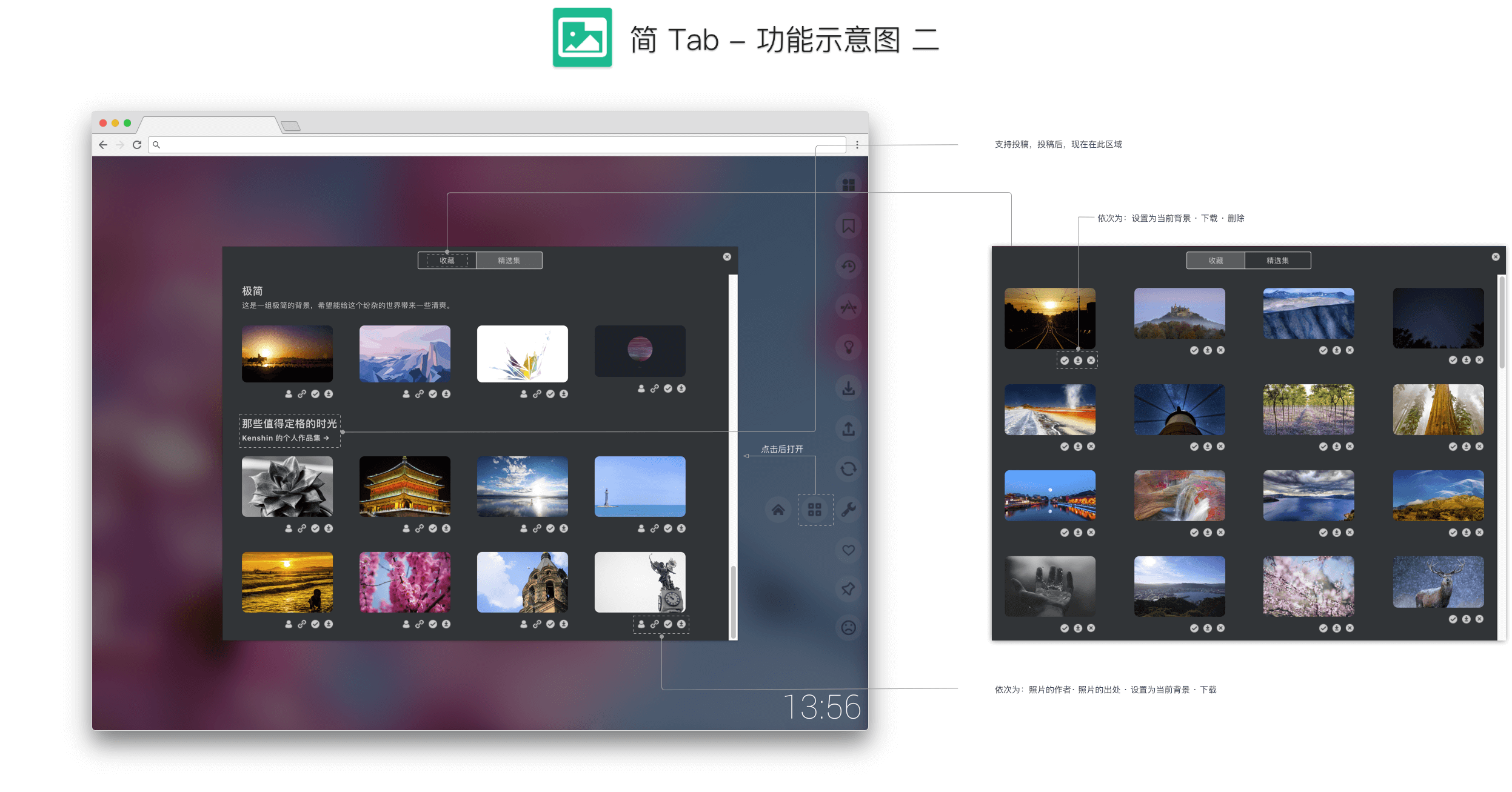Open the church tower thumbnail
This screenshot has height=792, width=1512.
523,582
